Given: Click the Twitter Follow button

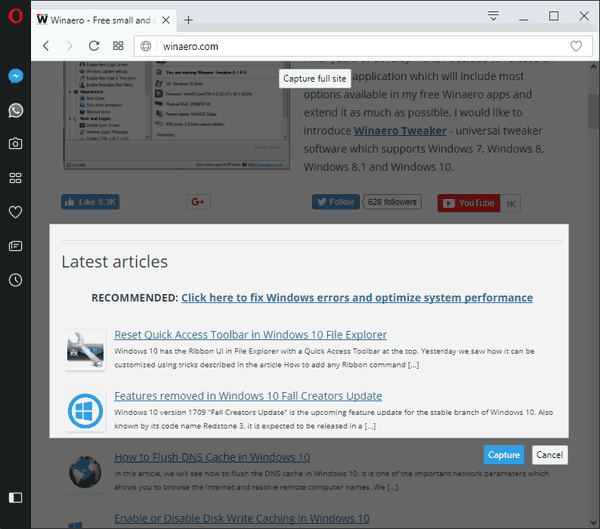Looking at the screenshot, I should pyautogui.click(x=336, y=202).
